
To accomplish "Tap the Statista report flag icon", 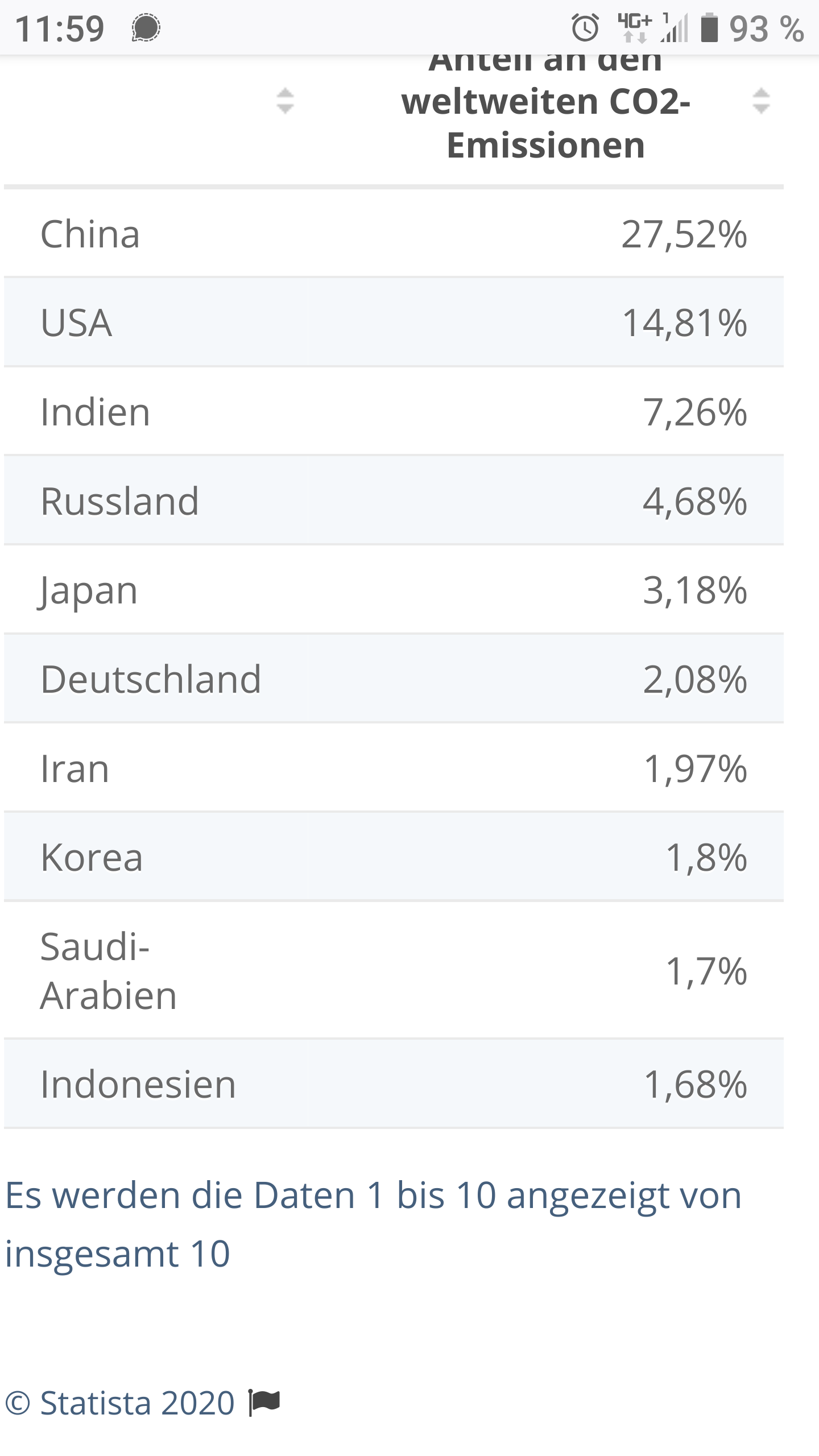I will click(264, 1403).
